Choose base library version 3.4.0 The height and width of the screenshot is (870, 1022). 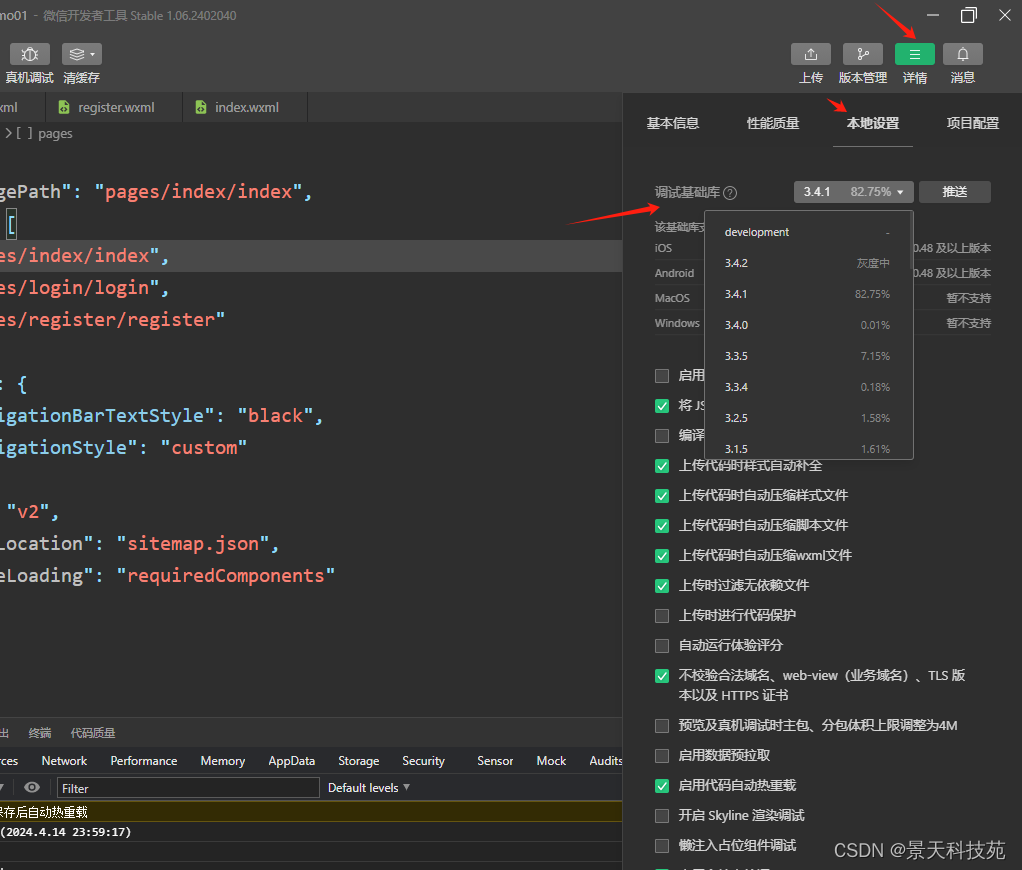pyautogui.click(x=808, y=325)
